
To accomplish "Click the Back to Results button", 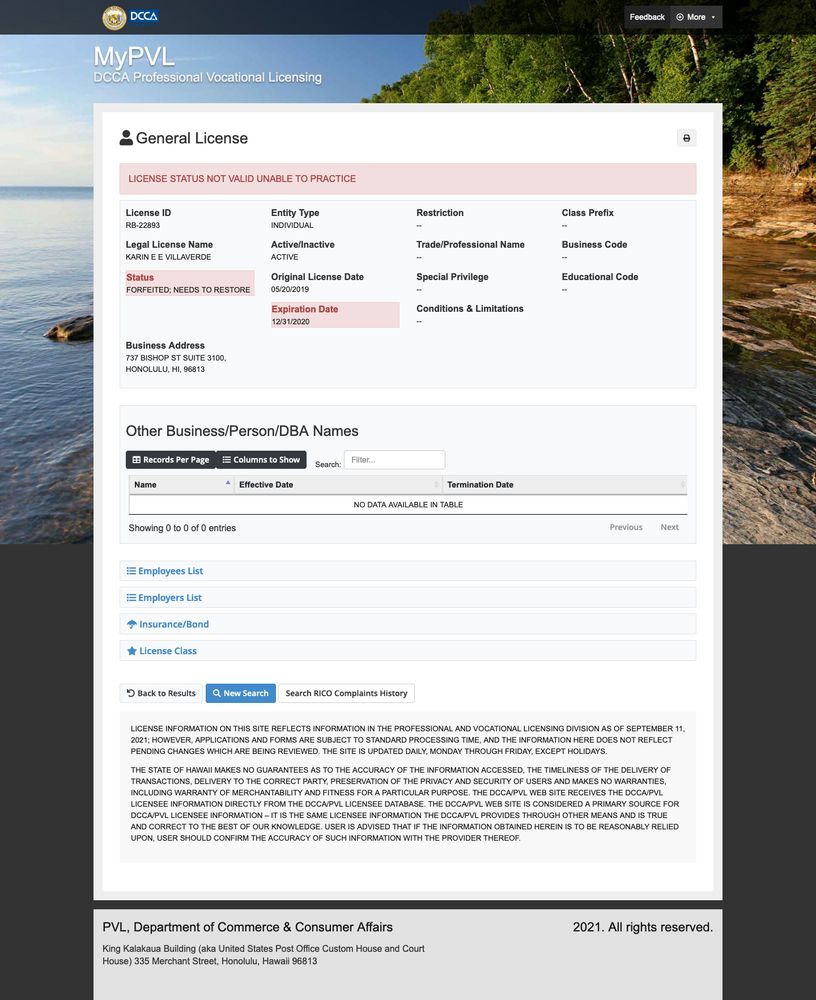I will pos(161,693).
